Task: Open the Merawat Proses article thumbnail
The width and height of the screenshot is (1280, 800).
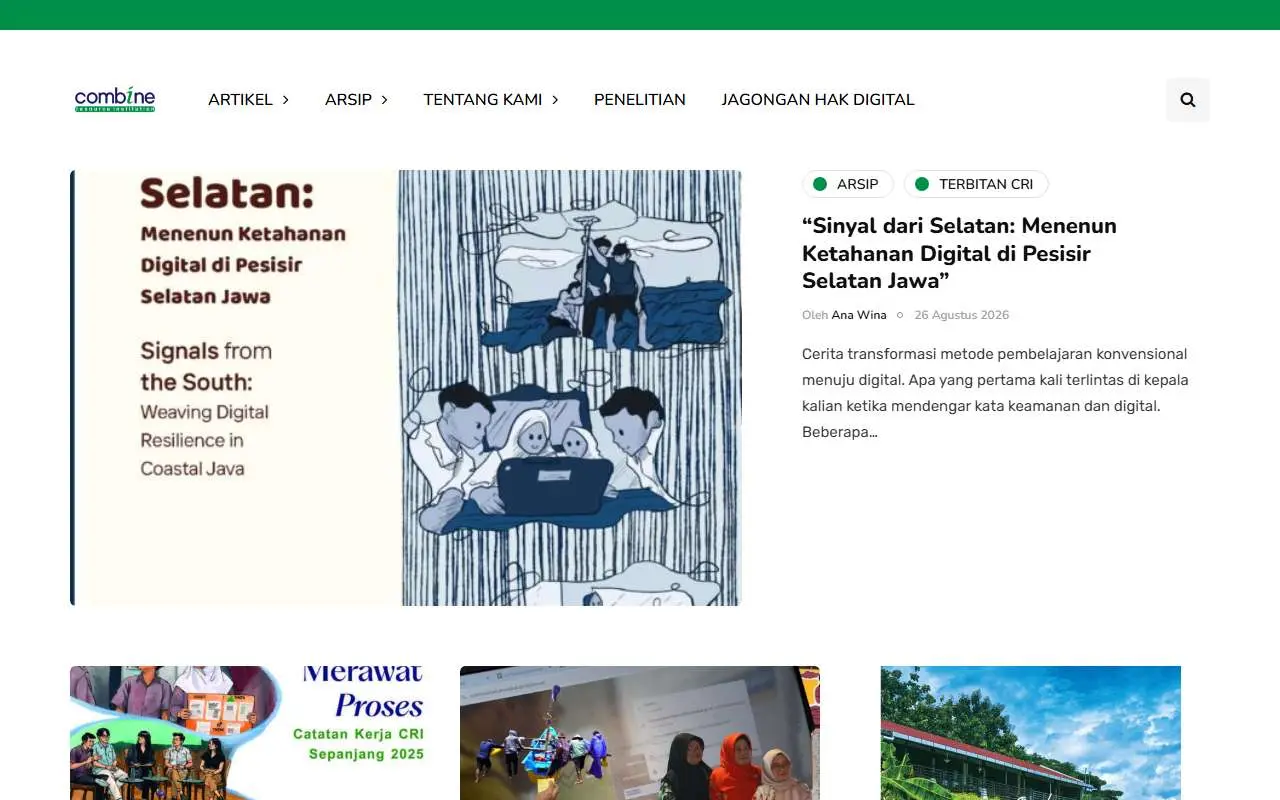Action: pos(250,733)
